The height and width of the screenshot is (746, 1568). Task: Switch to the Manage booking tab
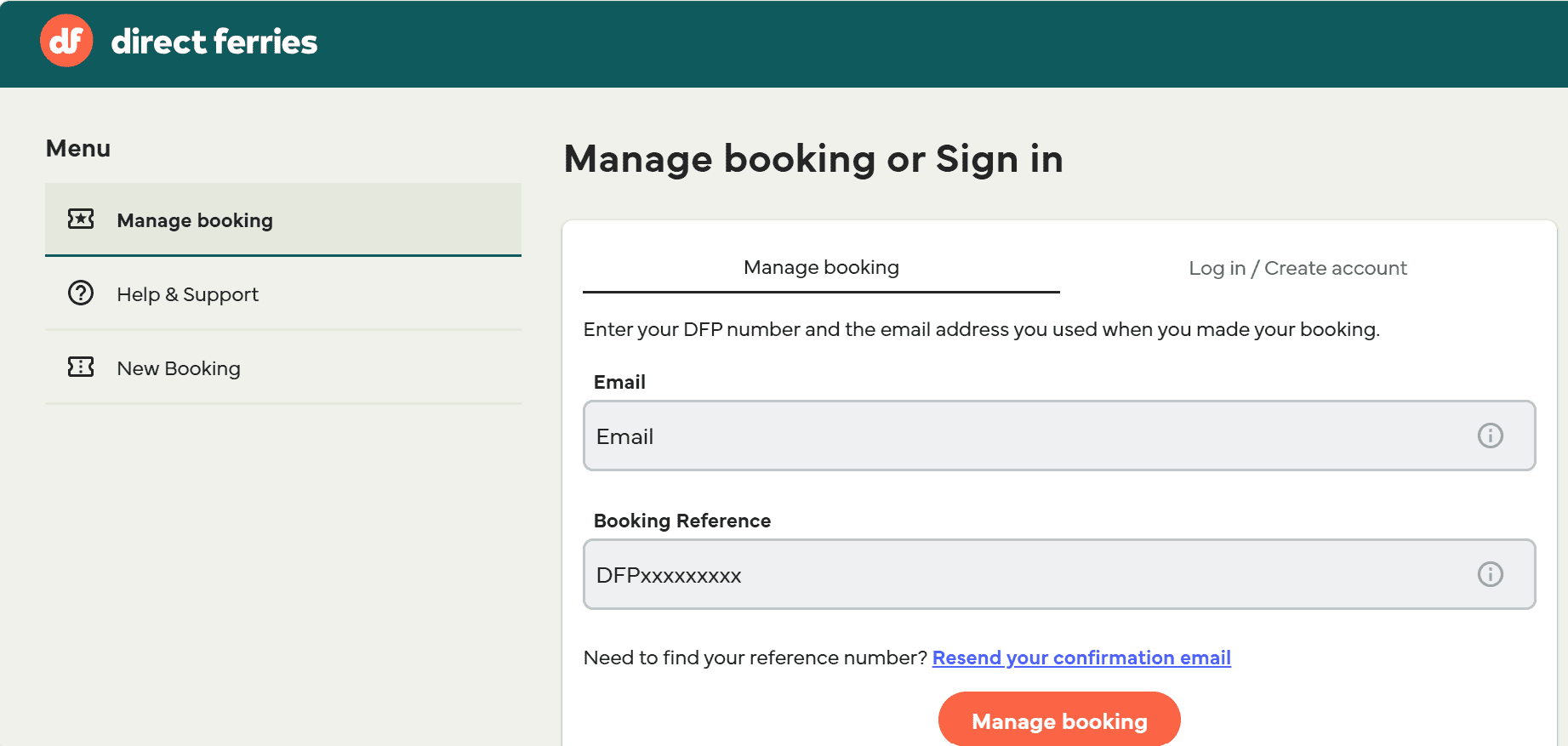click(x=821, y=267)
